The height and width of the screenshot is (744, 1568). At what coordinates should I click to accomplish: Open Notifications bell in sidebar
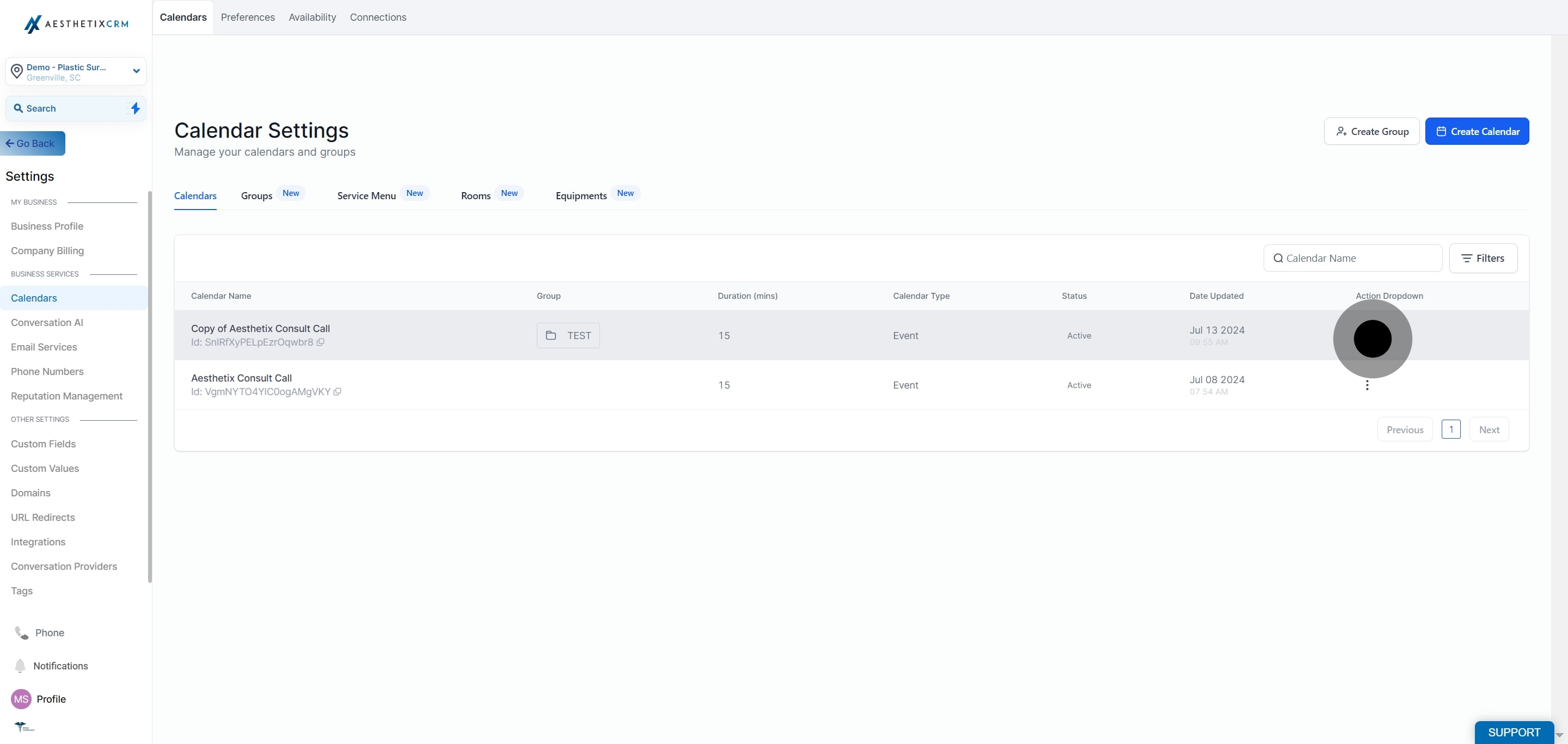pyautogui.click(x=21, y=666)
